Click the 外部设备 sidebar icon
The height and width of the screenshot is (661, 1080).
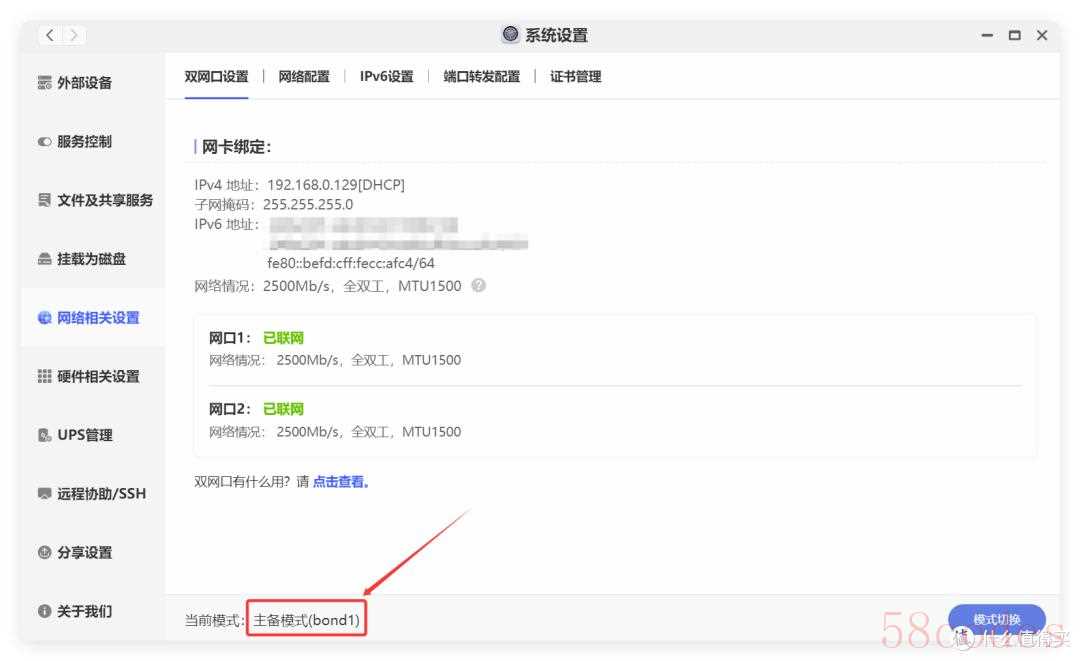tap(45, 83)
